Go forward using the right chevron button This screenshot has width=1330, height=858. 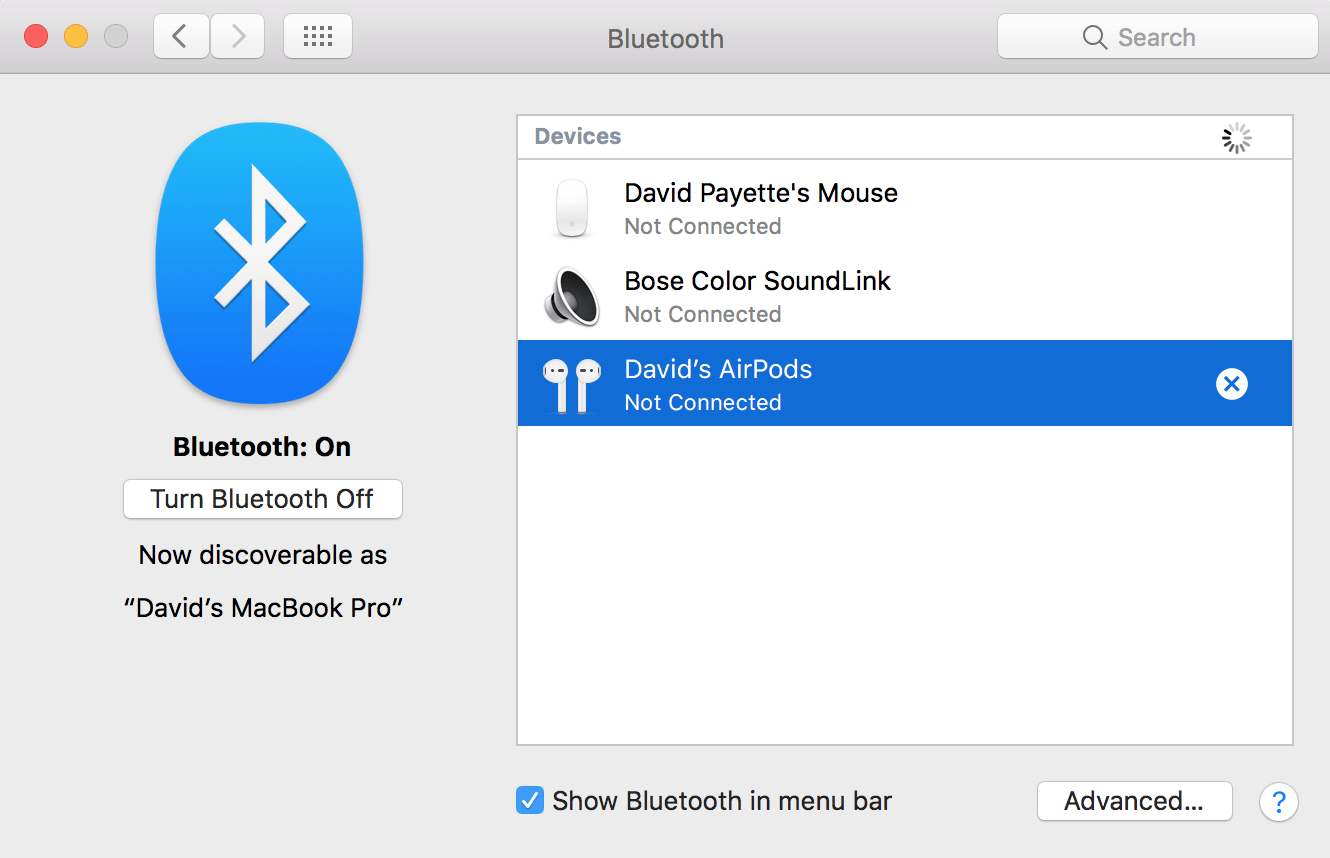click(x=238, y=37)
